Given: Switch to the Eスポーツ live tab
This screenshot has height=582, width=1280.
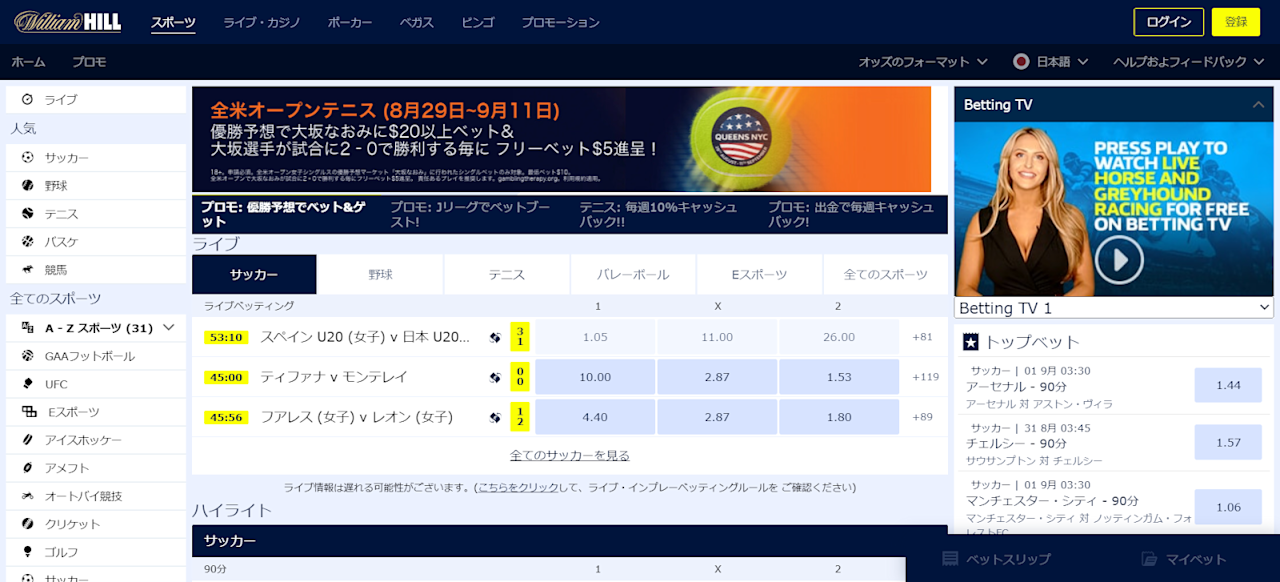Looking at the screenshot, I should click(760, 275).
